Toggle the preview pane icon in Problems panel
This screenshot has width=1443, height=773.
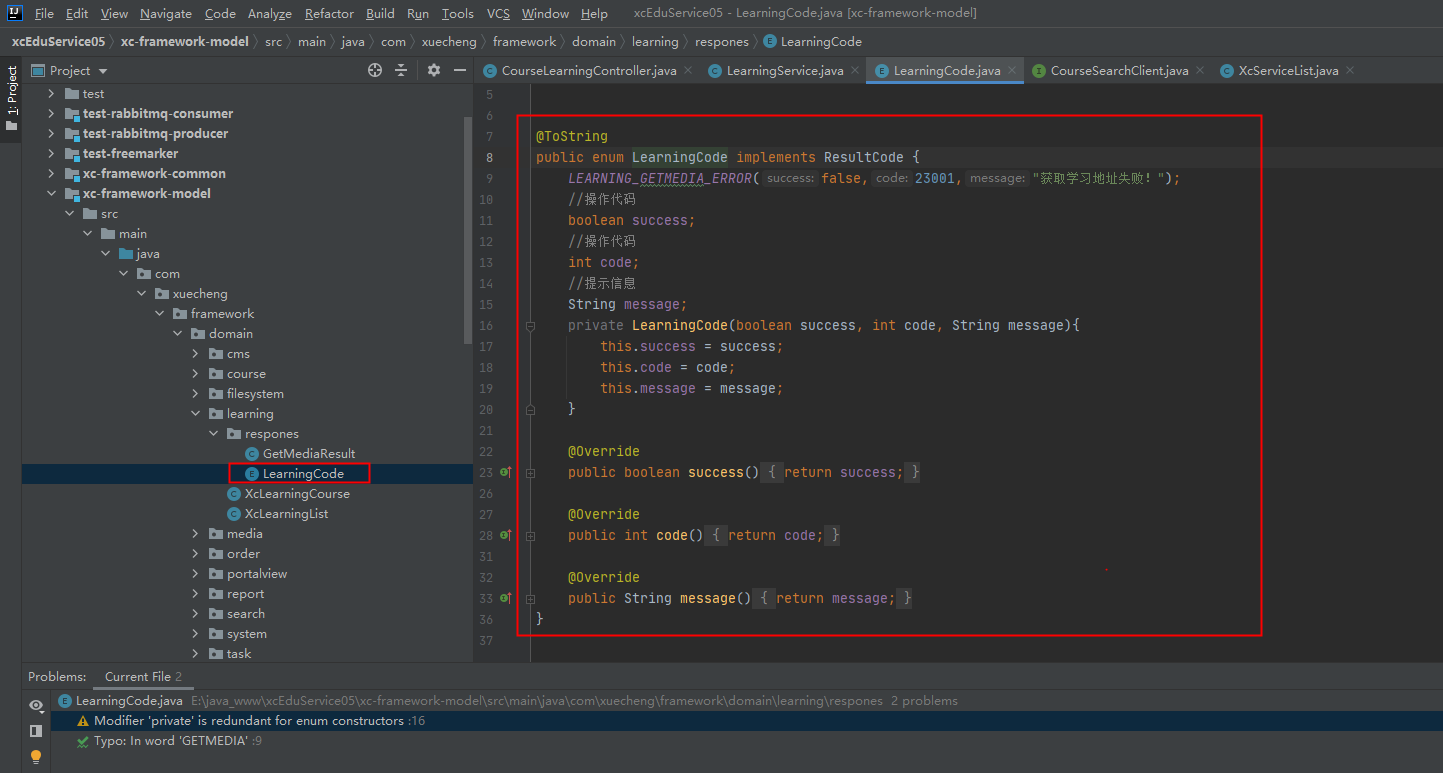[36, 731]
